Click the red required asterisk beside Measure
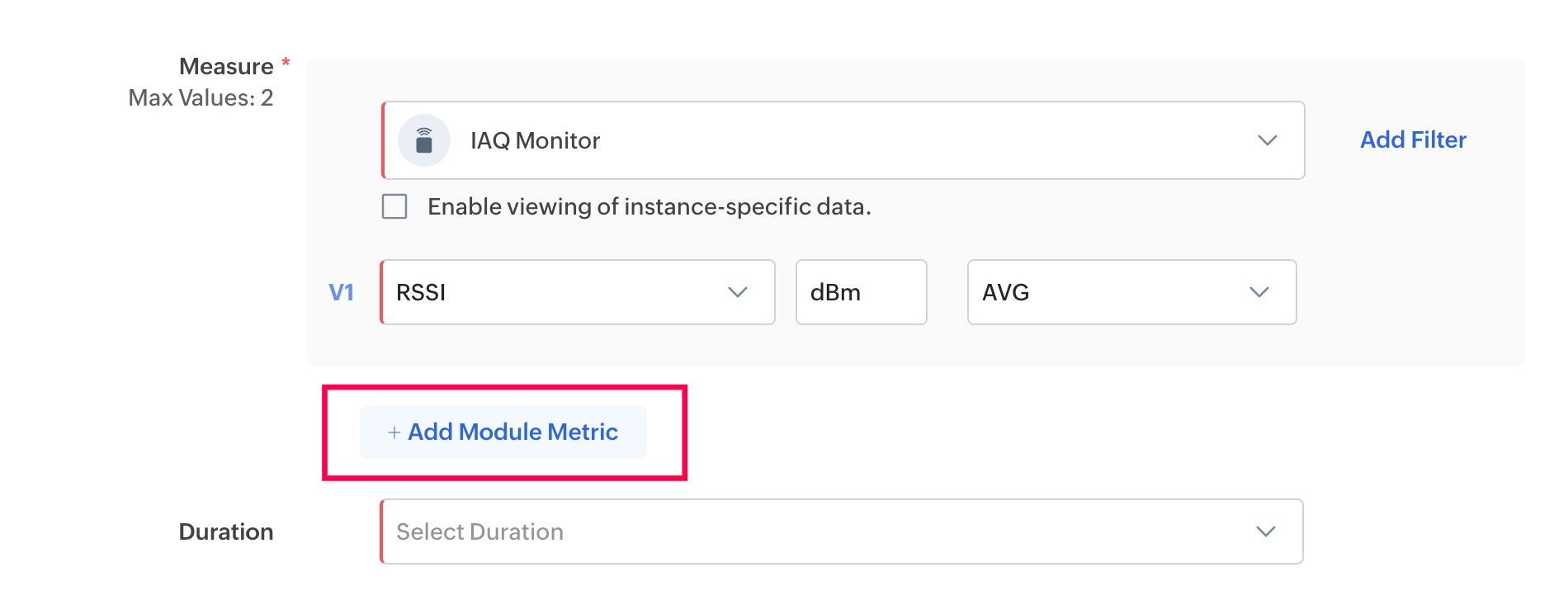1568x614 pixels. click(x=286, y=62)
